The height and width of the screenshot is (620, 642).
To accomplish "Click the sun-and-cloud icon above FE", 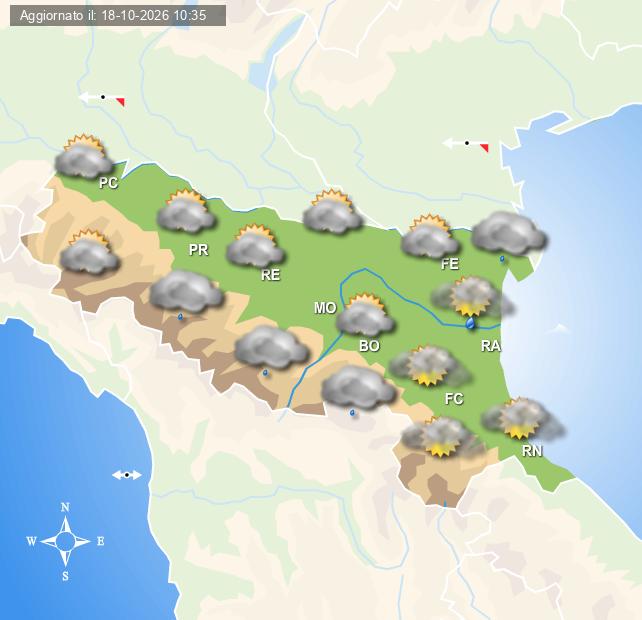I will click(430, 236).
